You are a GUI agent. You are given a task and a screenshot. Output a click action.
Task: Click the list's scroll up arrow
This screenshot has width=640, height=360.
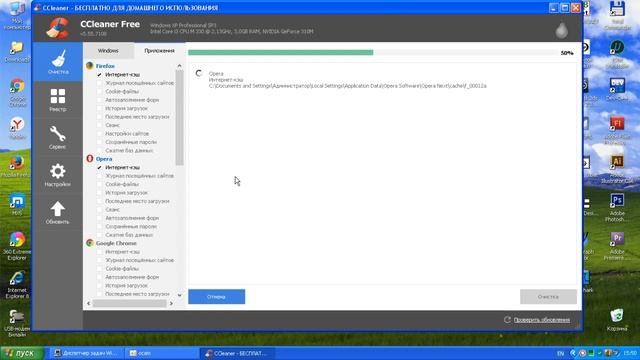tap(180, 66)
